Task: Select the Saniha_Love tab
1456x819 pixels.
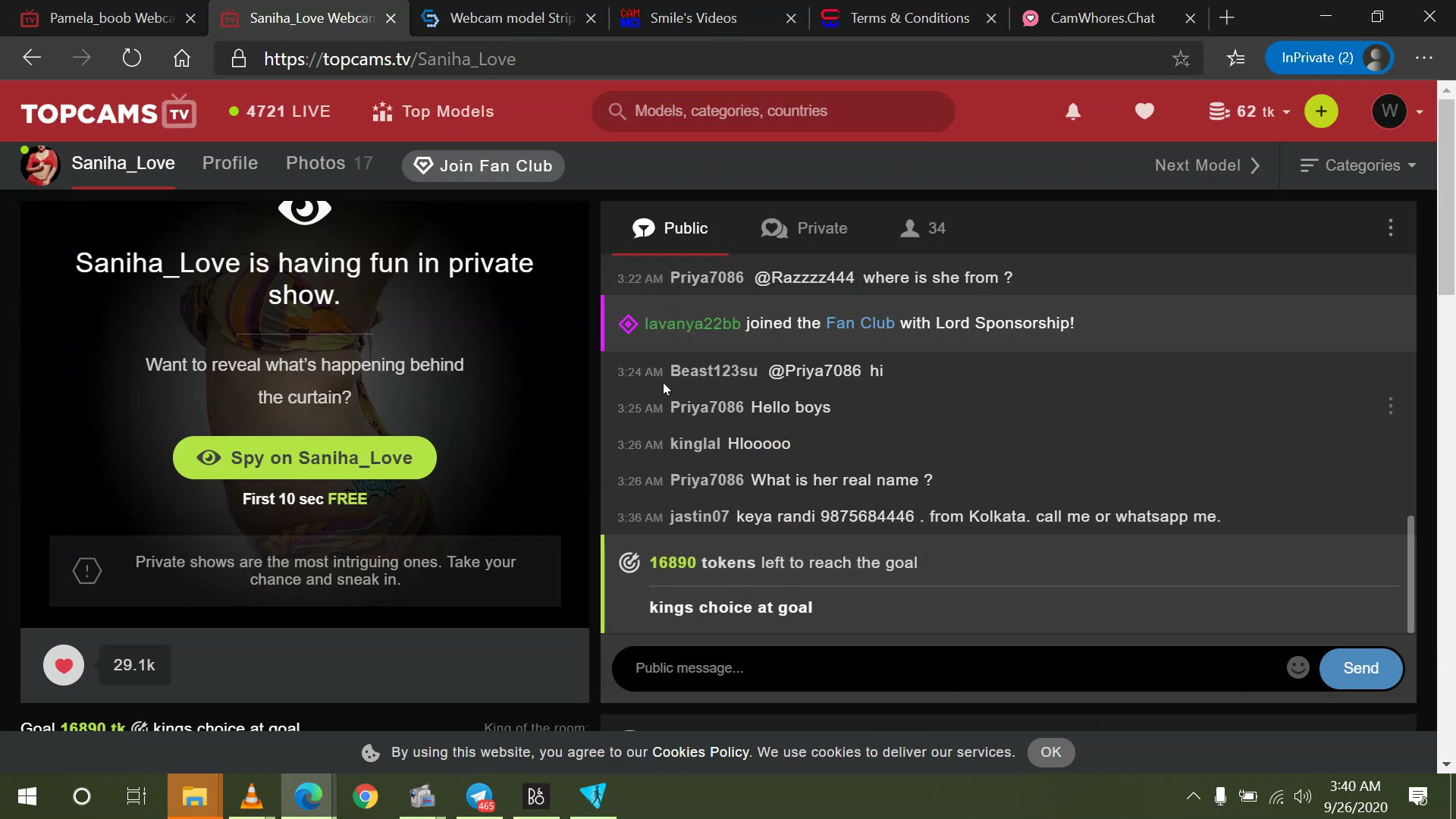Action: [123, 163]
